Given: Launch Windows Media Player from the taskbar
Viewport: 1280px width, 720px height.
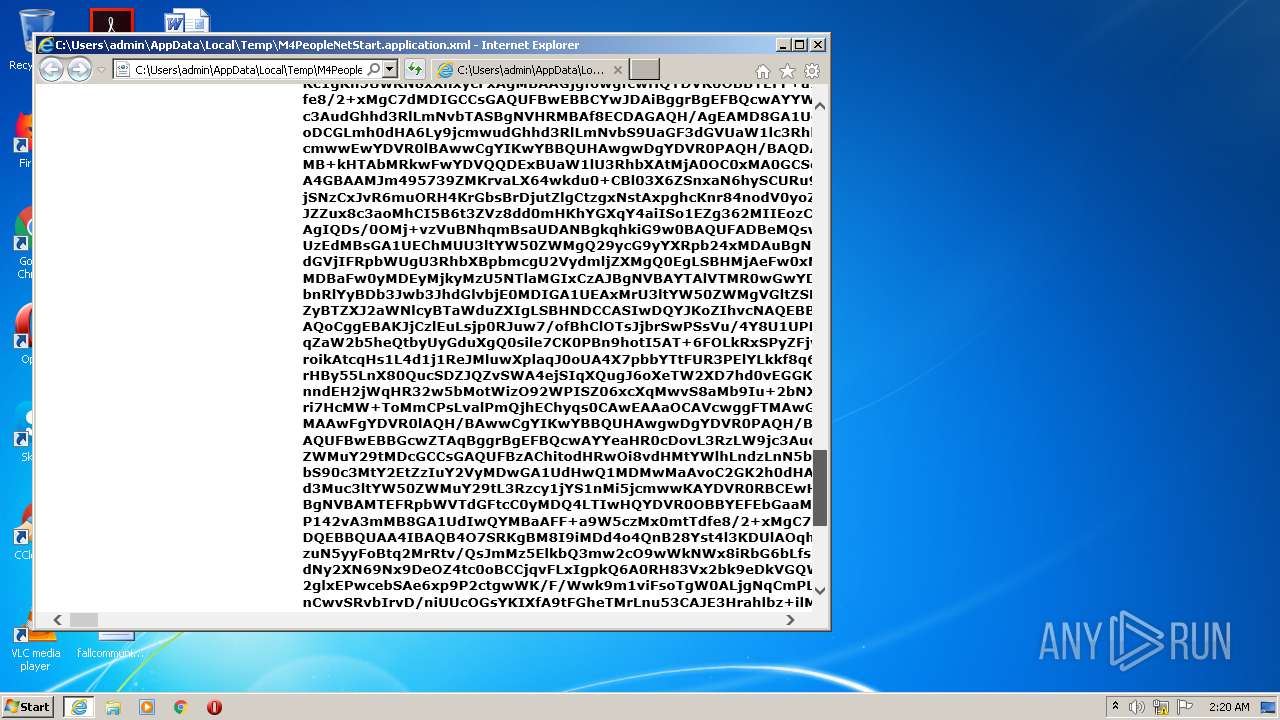Looking at the screenshot, I should (x=147, y=707).
